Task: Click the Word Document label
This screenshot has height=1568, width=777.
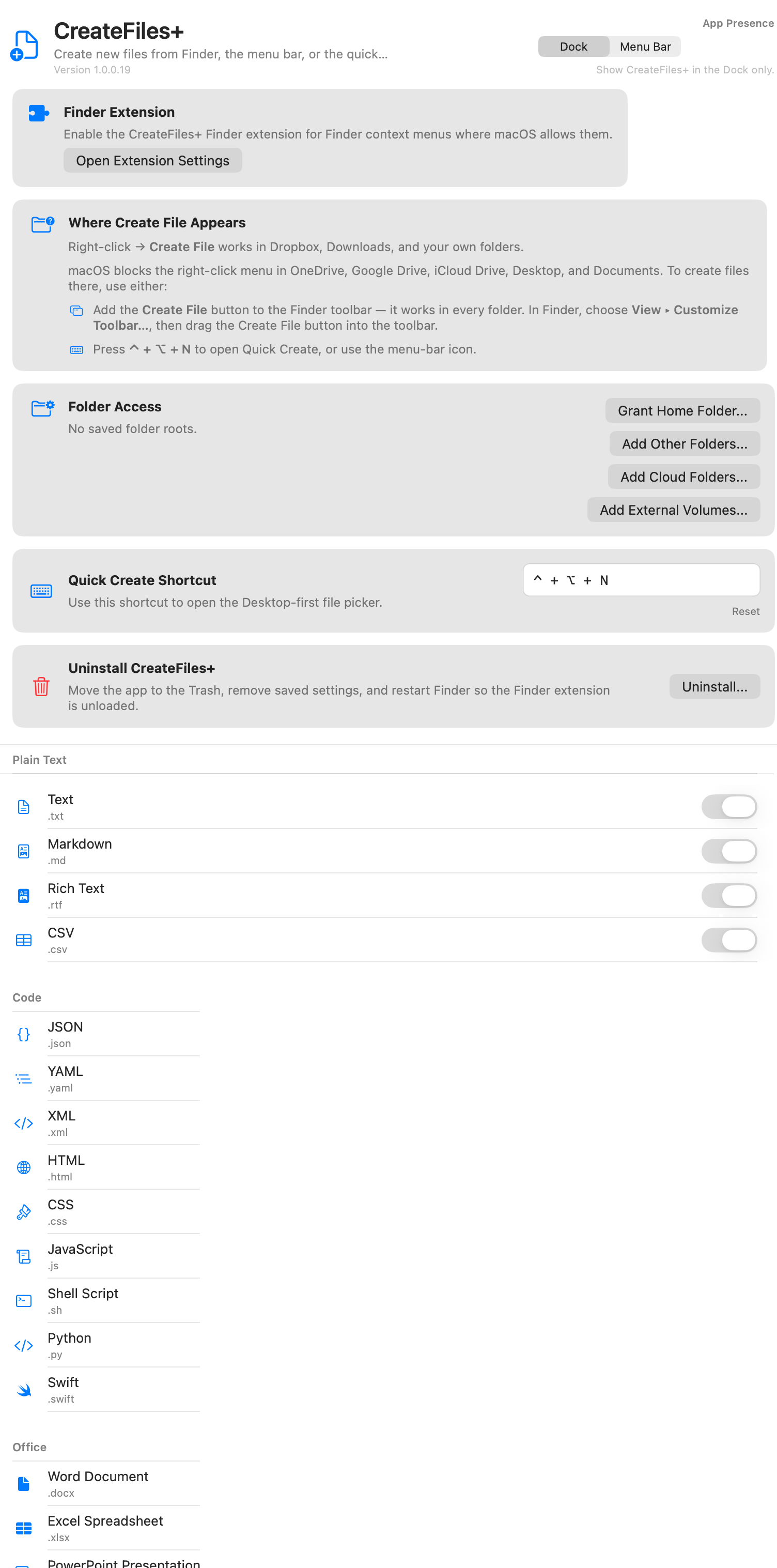Action: pyautogui.click(x=98, y=1476)
